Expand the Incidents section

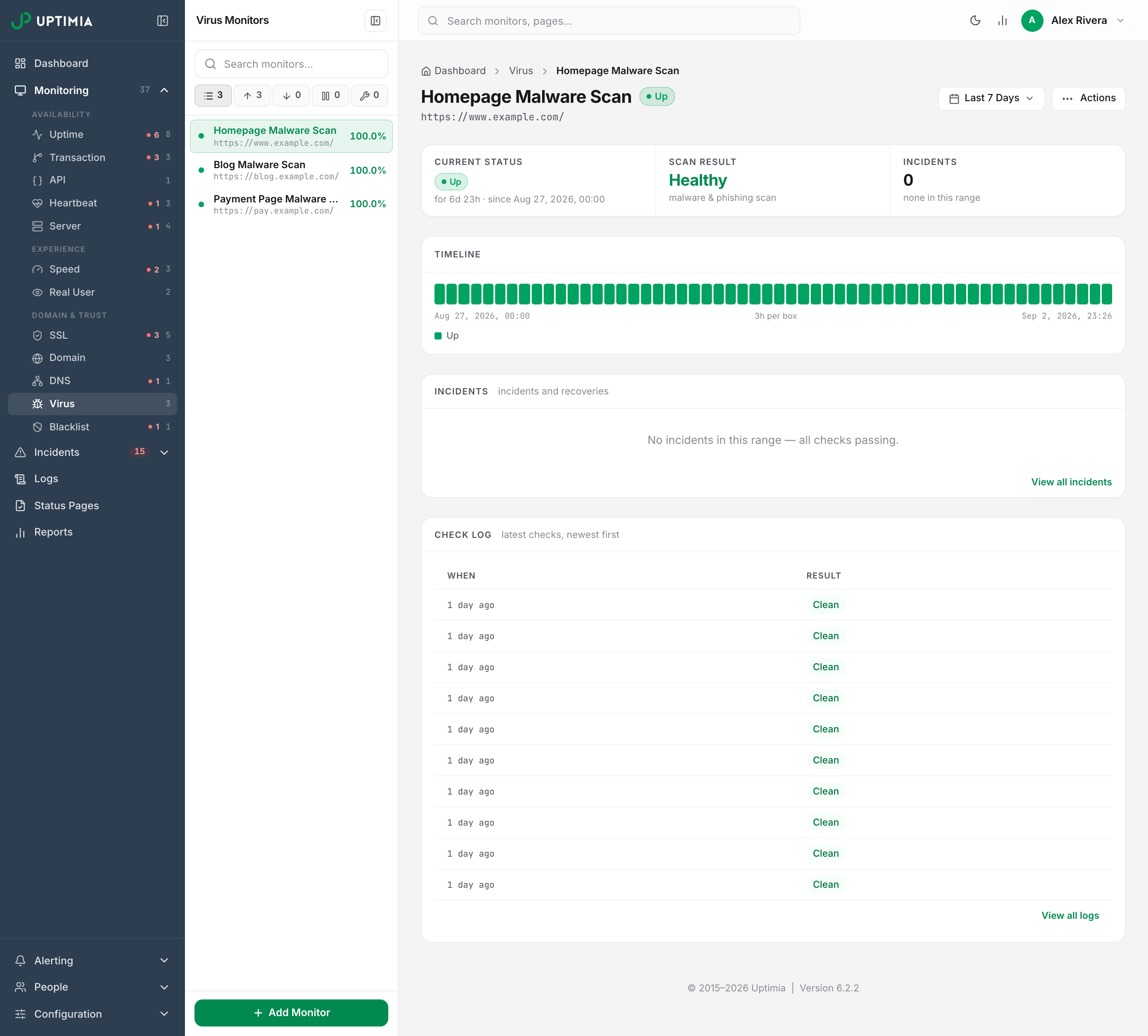coord(164,453)
